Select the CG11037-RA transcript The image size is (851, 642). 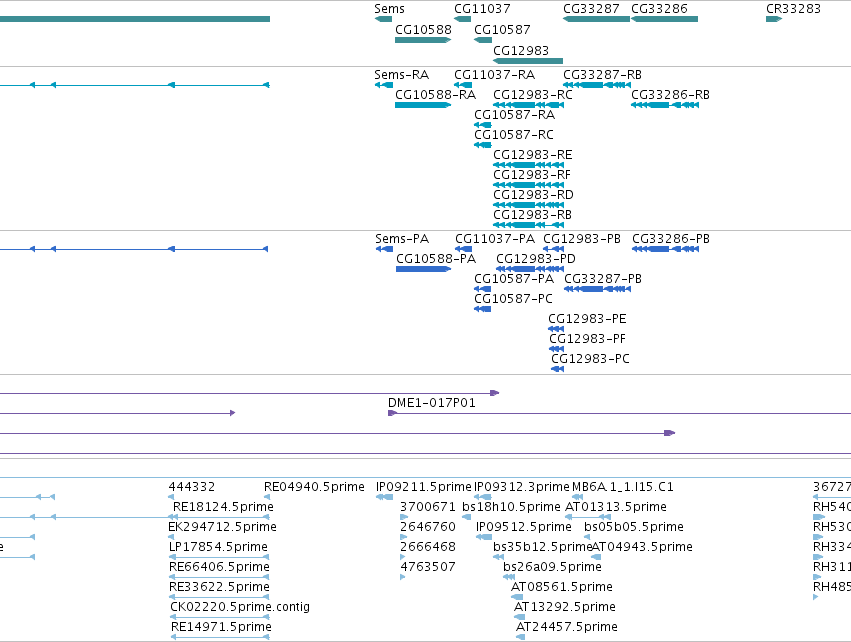463,85
